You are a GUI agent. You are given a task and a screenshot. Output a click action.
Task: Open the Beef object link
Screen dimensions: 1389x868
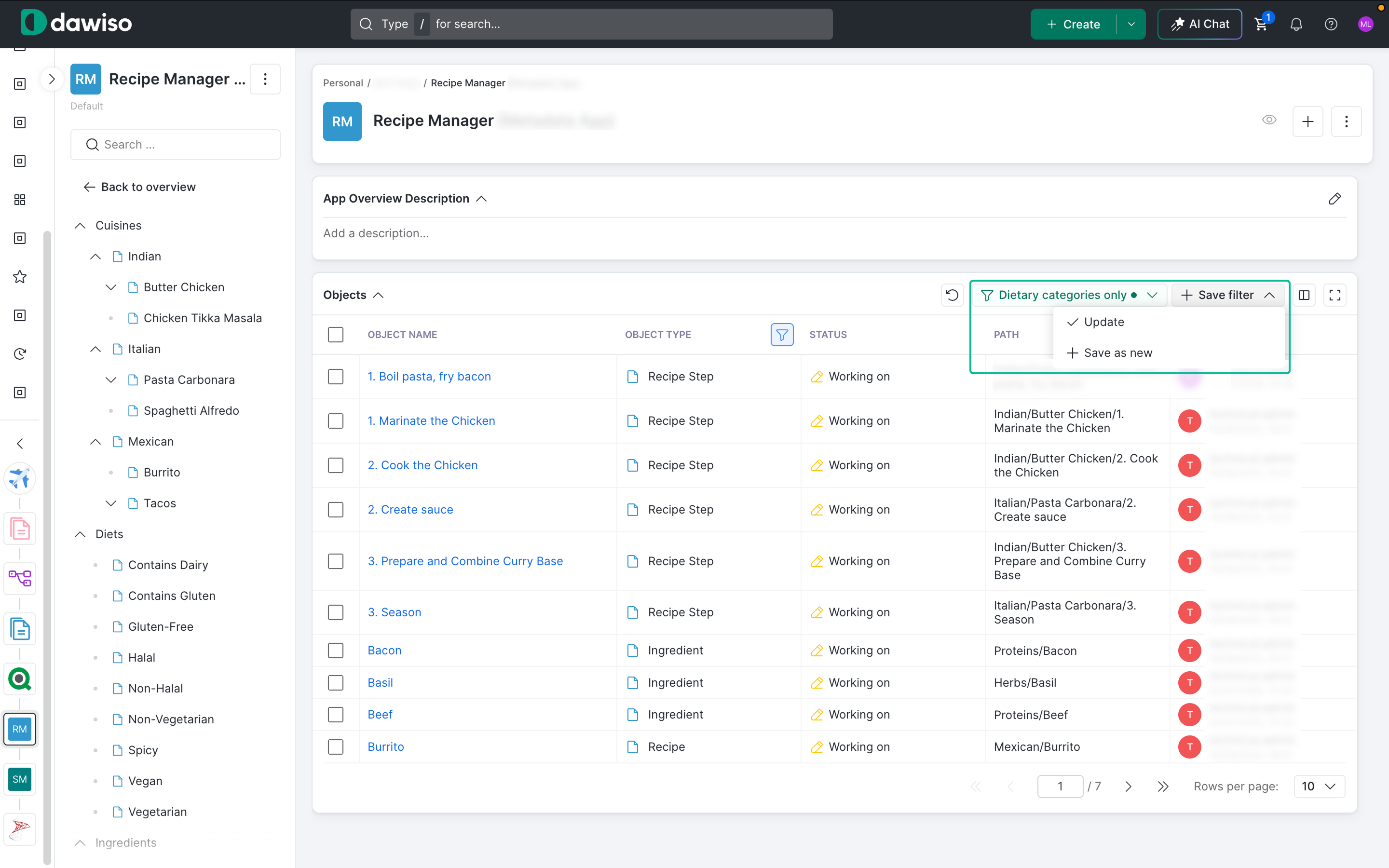(x=380, y=715)
